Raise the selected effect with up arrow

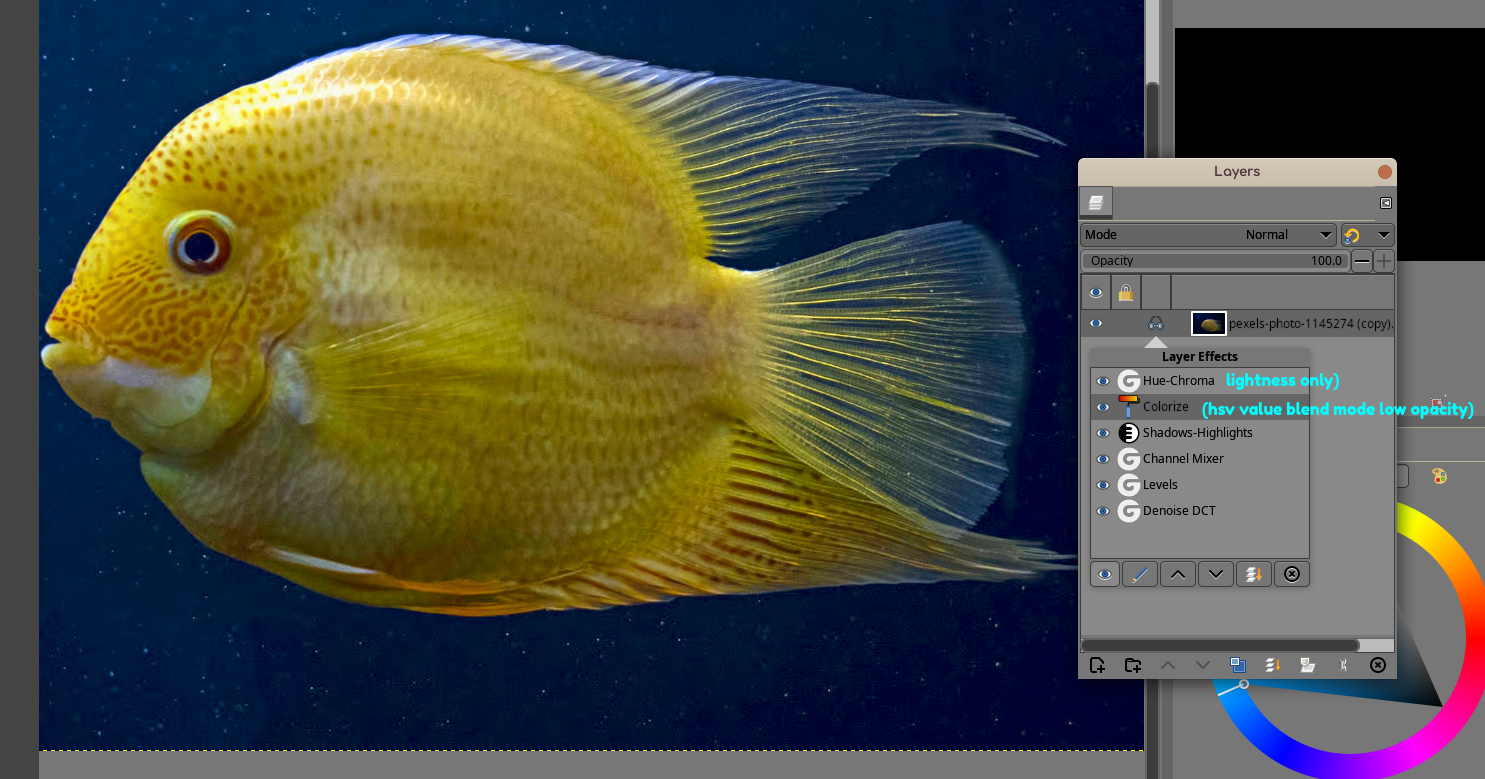1178,574
